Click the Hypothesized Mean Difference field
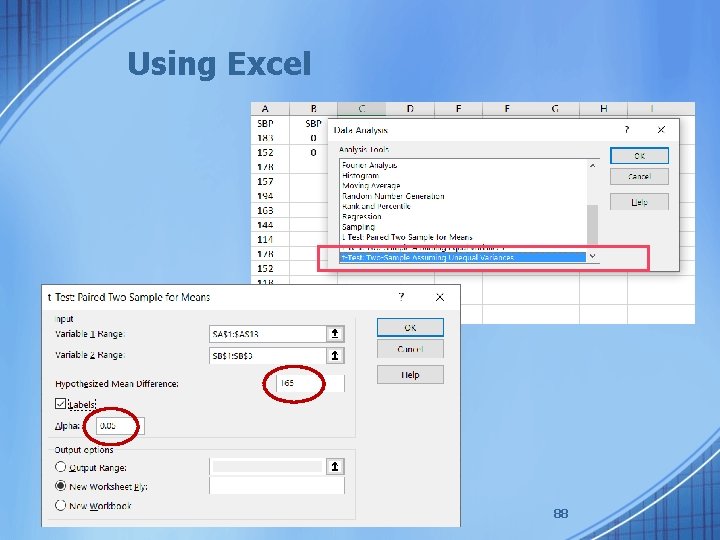Viewport: 720px width, 540px height. 310,383
